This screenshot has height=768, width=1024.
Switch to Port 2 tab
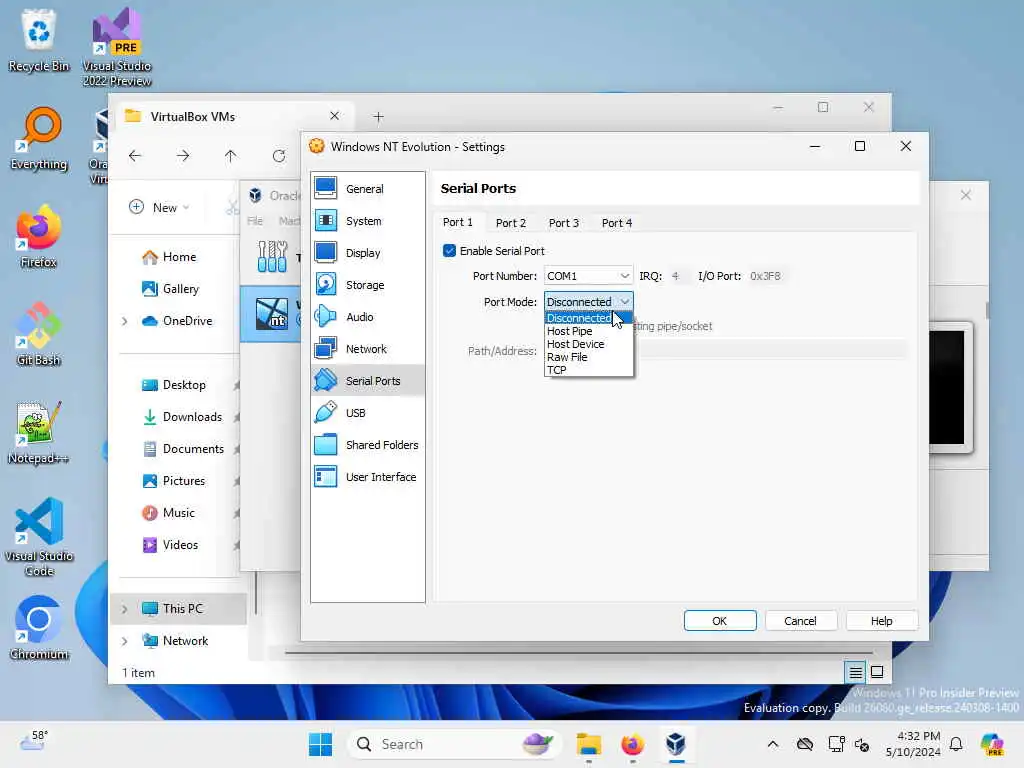(x=511, y=223)
